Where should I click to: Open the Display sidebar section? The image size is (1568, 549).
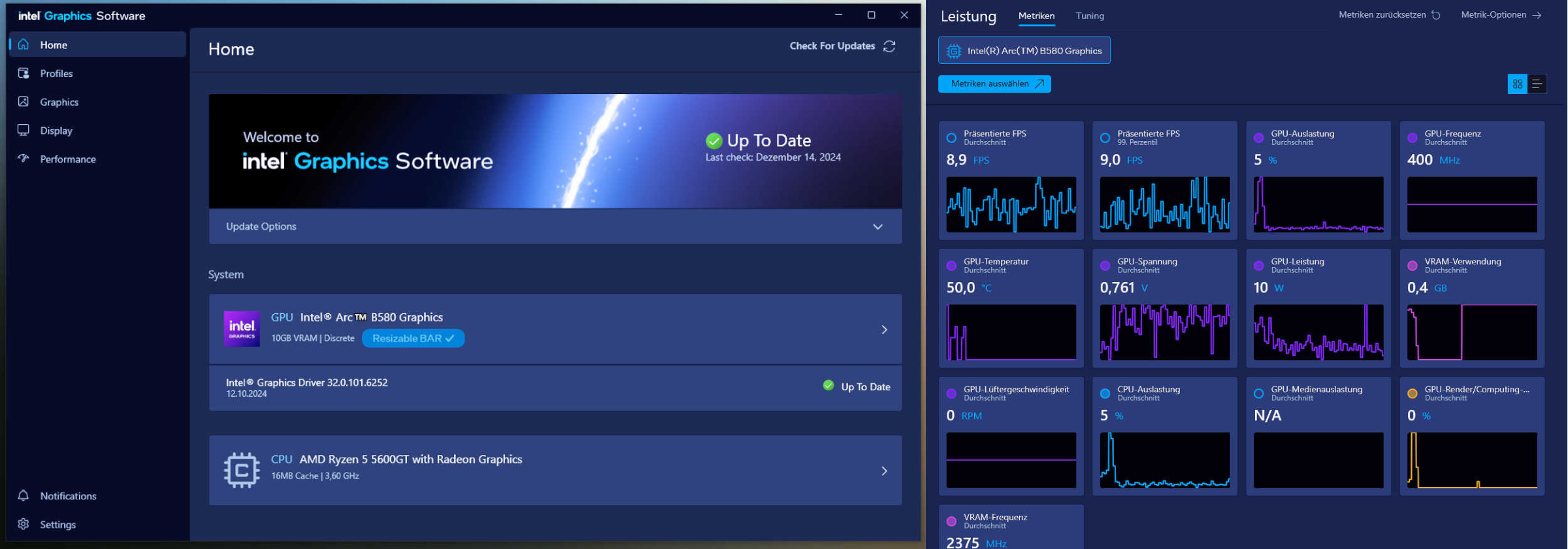click(x=98, y=131)
